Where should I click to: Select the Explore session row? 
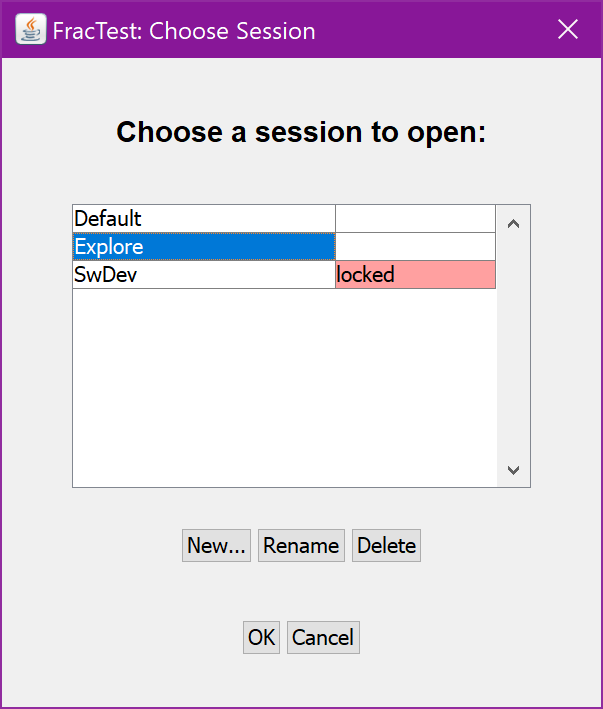204,247
